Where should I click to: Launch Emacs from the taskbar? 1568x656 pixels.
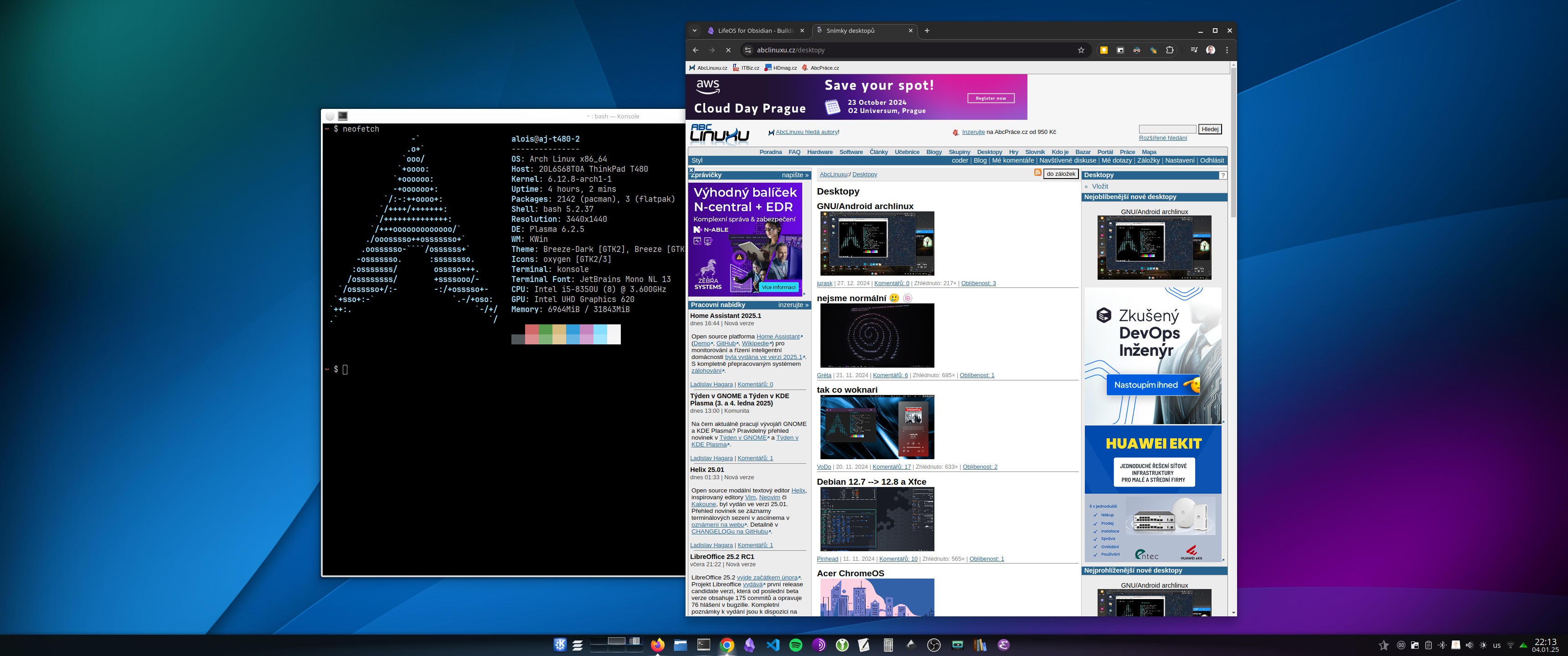point(1003,645)
